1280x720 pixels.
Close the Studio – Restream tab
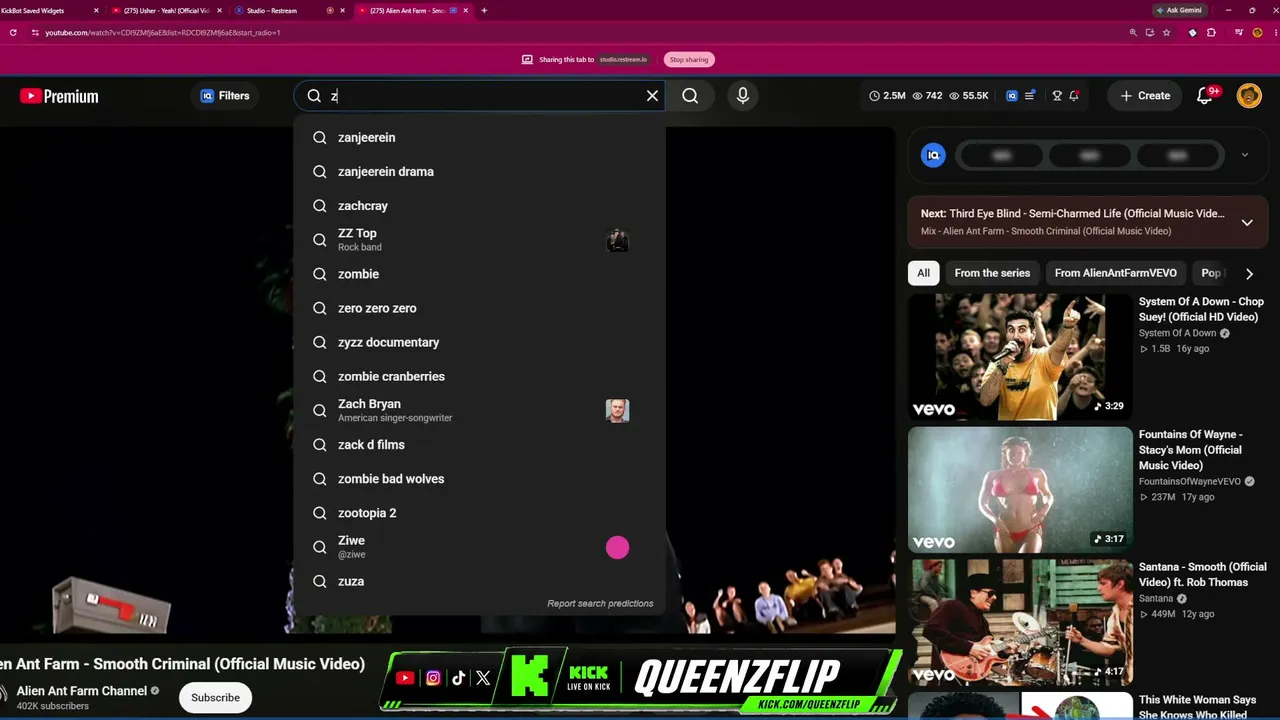tap(342, 10)
